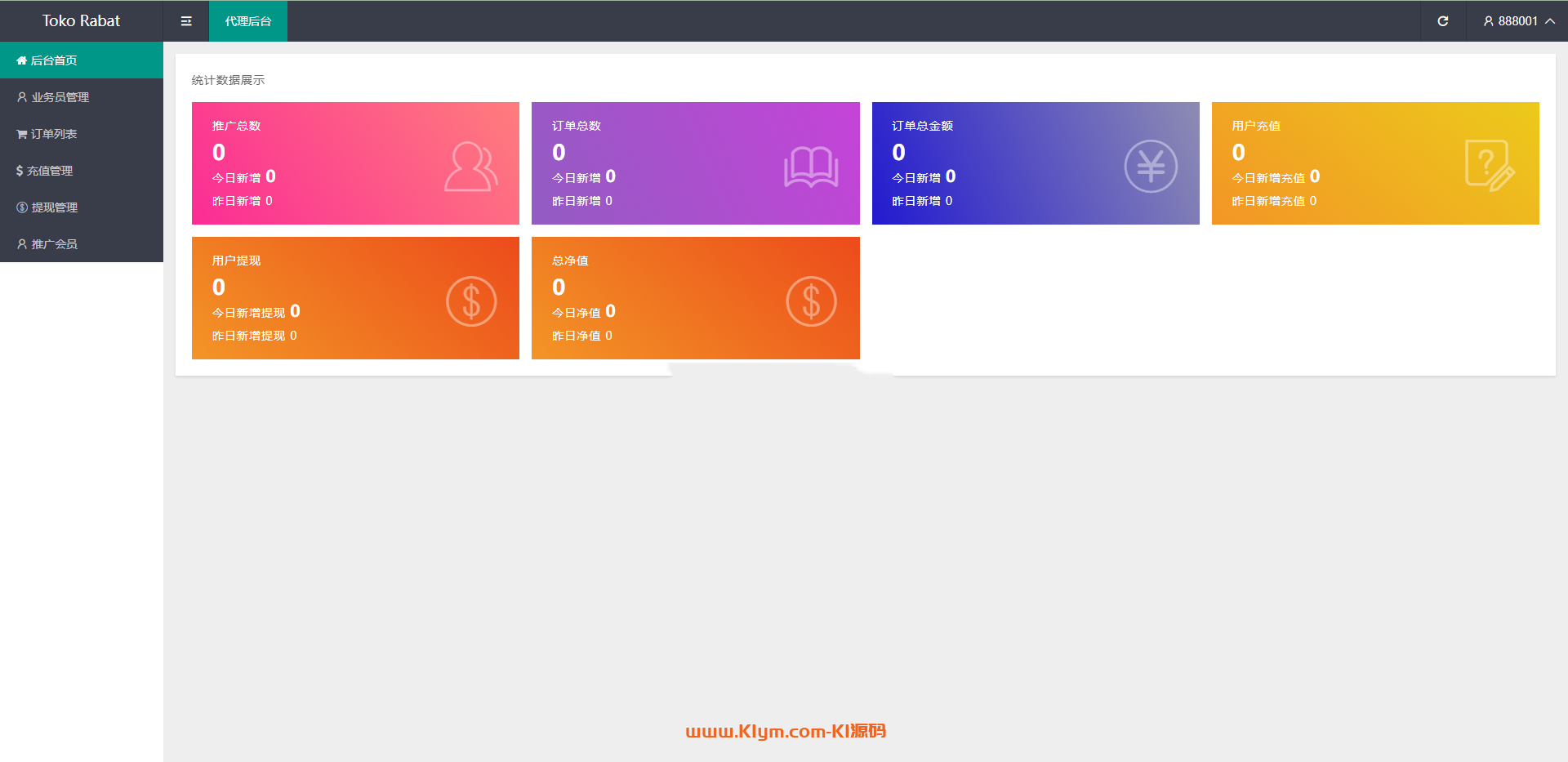Click the 昨日新增提现 line

(255, 336)
